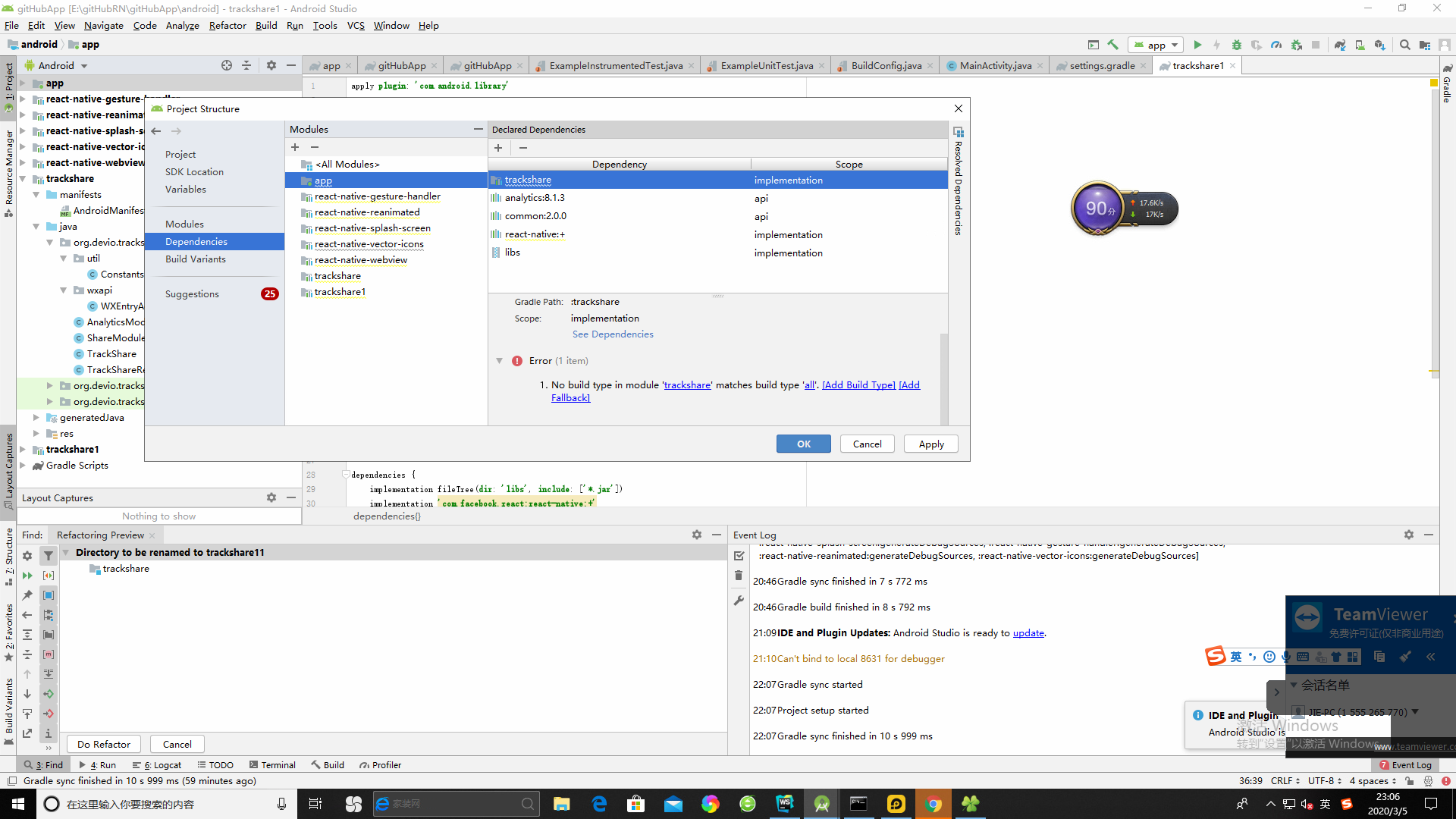Click the green Run app button
This screenshot has height=819, width=1456.
coord(1197,45)
